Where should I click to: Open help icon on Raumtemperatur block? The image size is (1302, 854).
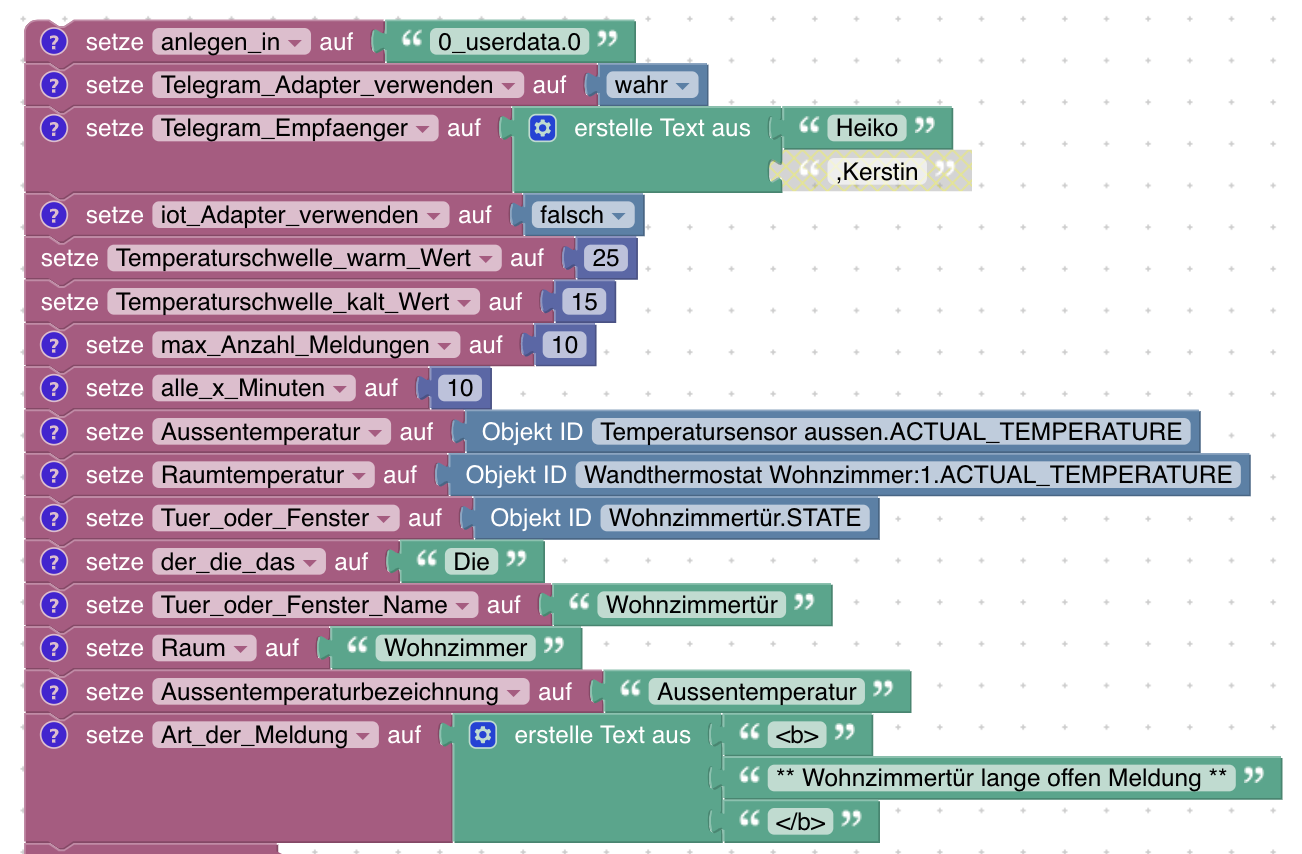pyautogui.click(x=54, y=475)
